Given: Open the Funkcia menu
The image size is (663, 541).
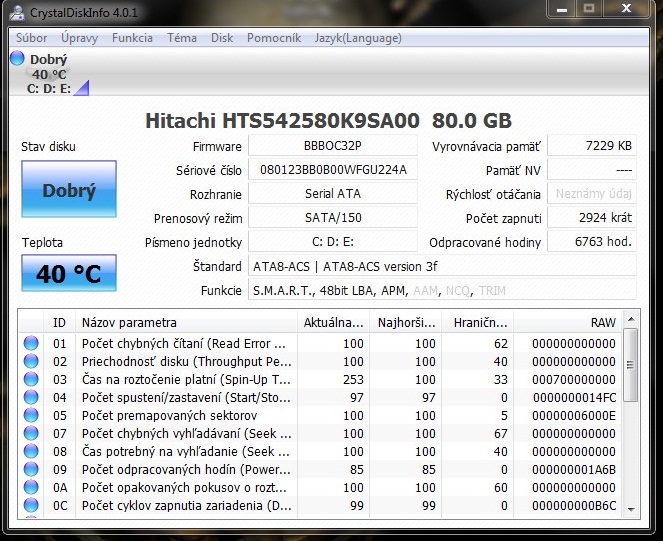Looking at the screenshot, I should tap(132, 38).
